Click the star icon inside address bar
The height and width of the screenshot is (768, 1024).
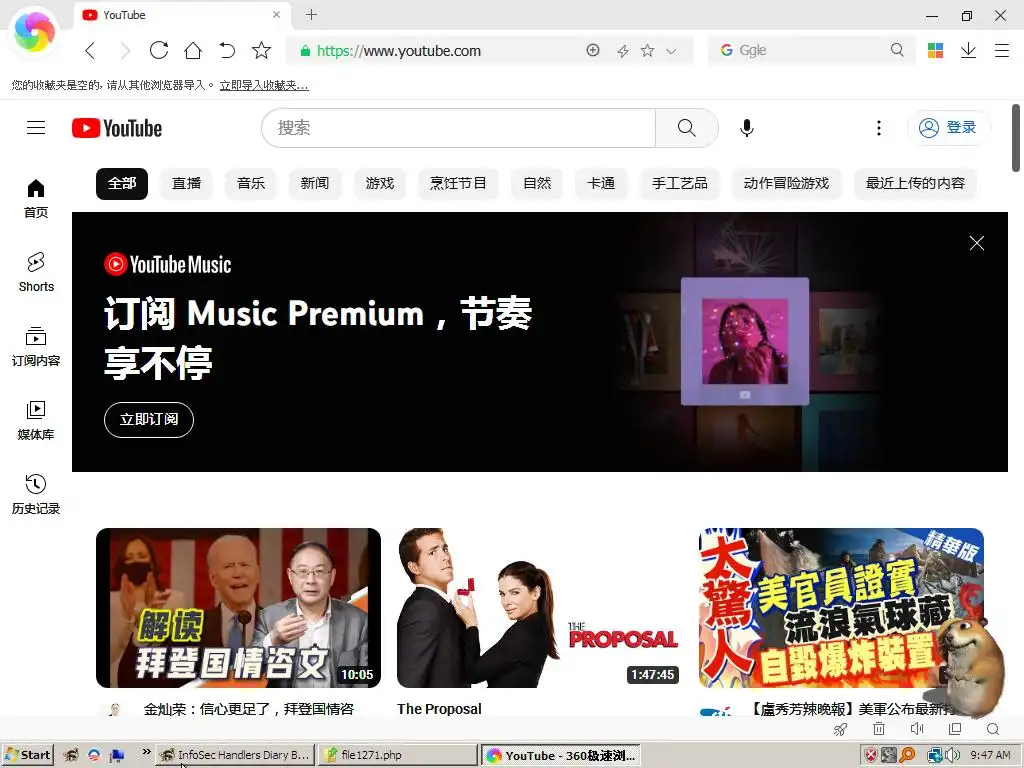pyautogui.click(x=647, y=50)
